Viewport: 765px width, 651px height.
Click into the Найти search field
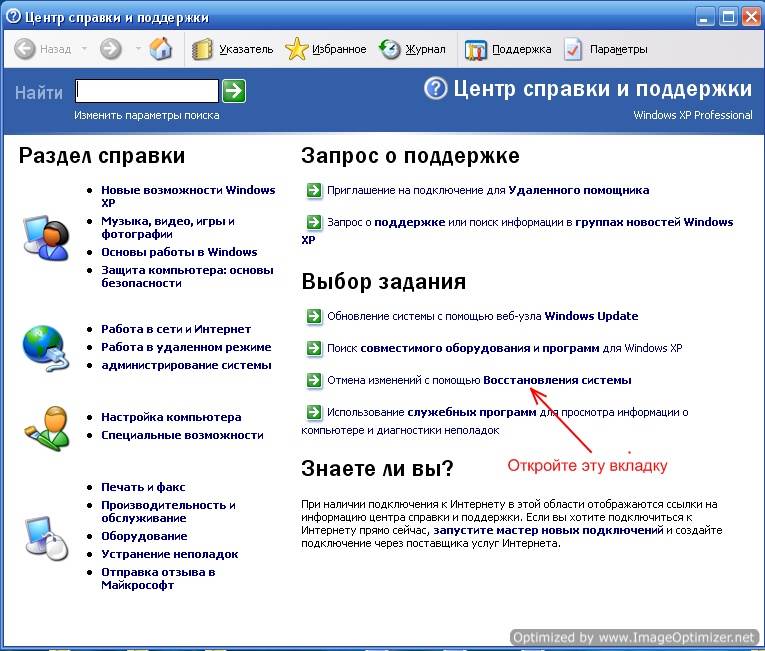[x=147, y=91]
